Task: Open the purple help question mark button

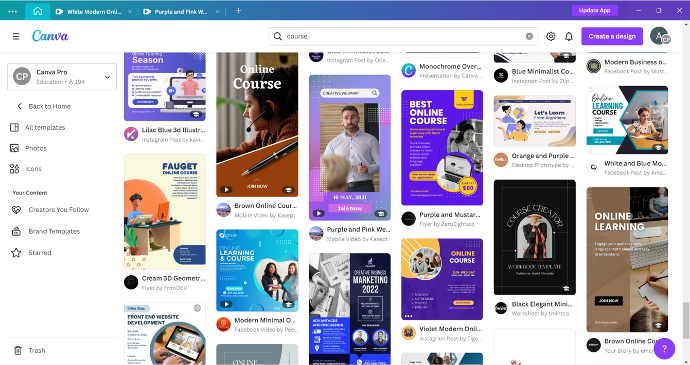Action: tap(664, 348)
